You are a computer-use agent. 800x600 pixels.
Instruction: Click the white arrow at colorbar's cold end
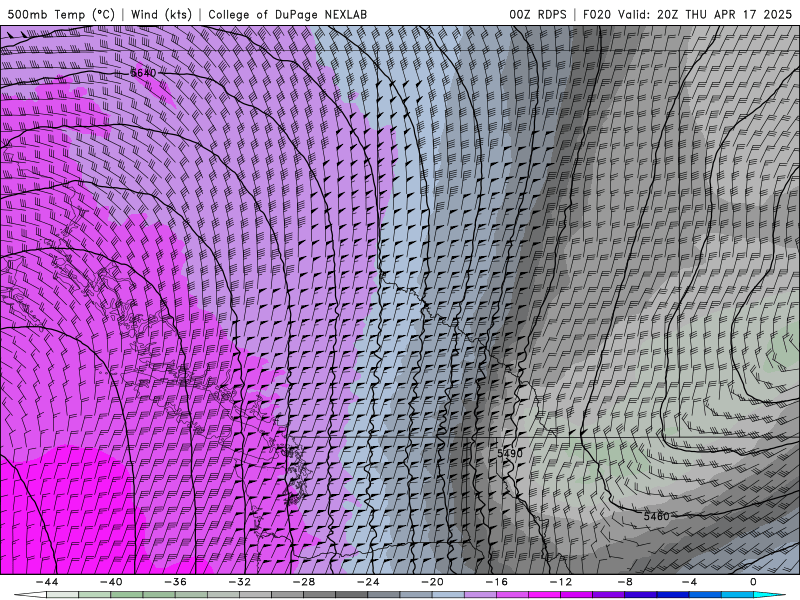point(30,595)
